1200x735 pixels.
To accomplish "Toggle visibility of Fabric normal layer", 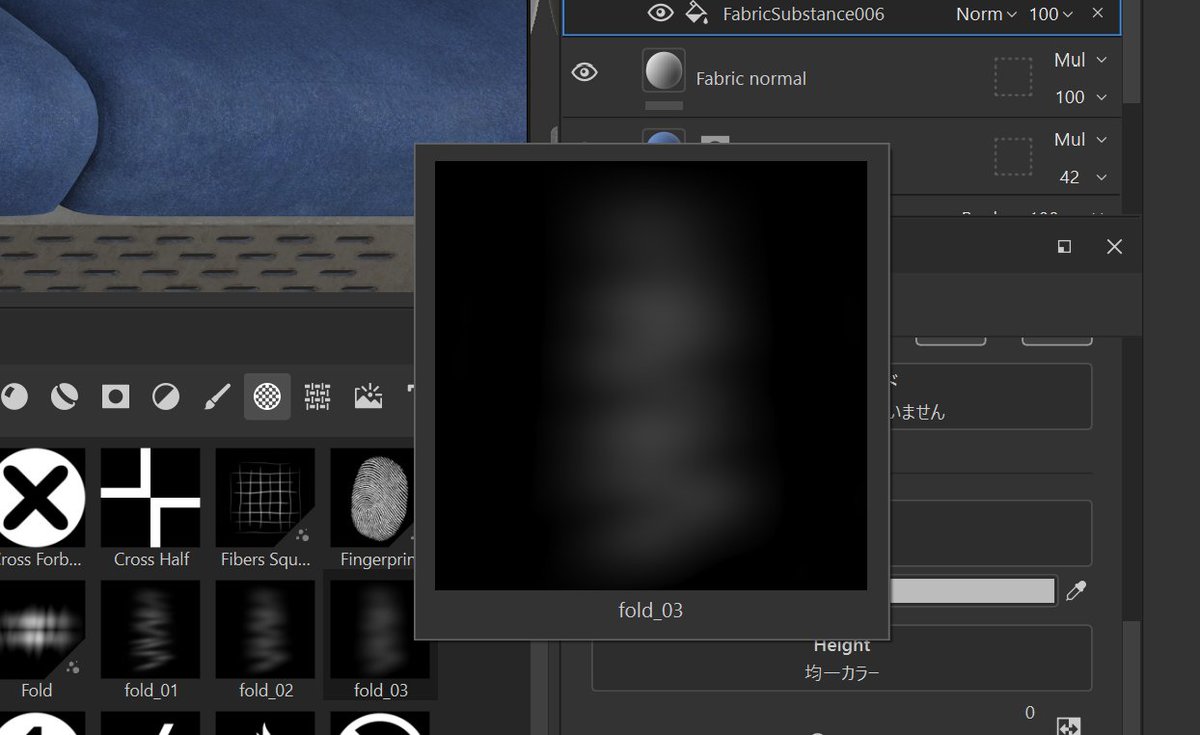I will tap(584, 73).
